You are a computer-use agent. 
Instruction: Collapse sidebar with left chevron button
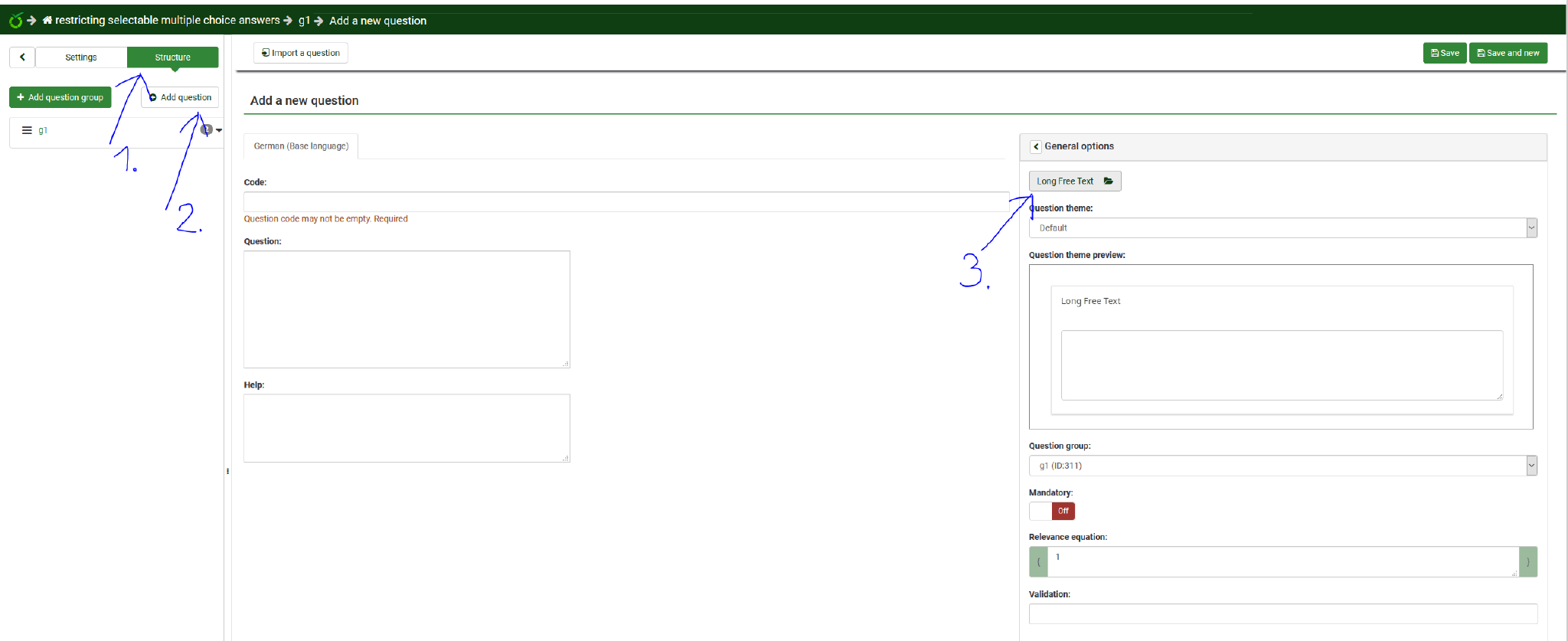pyautogui.click(x=22, y=57)
